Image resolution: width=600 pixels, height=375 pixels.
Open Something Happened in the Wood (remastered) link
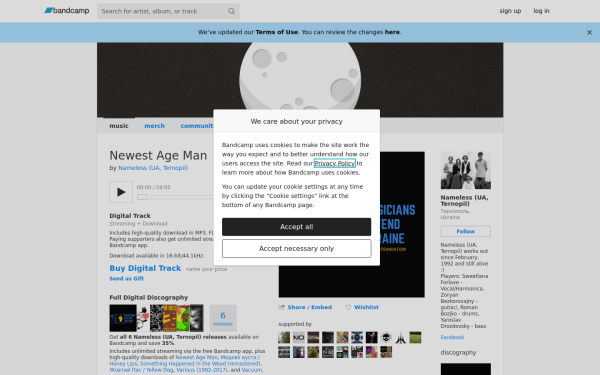coord(201,364)
